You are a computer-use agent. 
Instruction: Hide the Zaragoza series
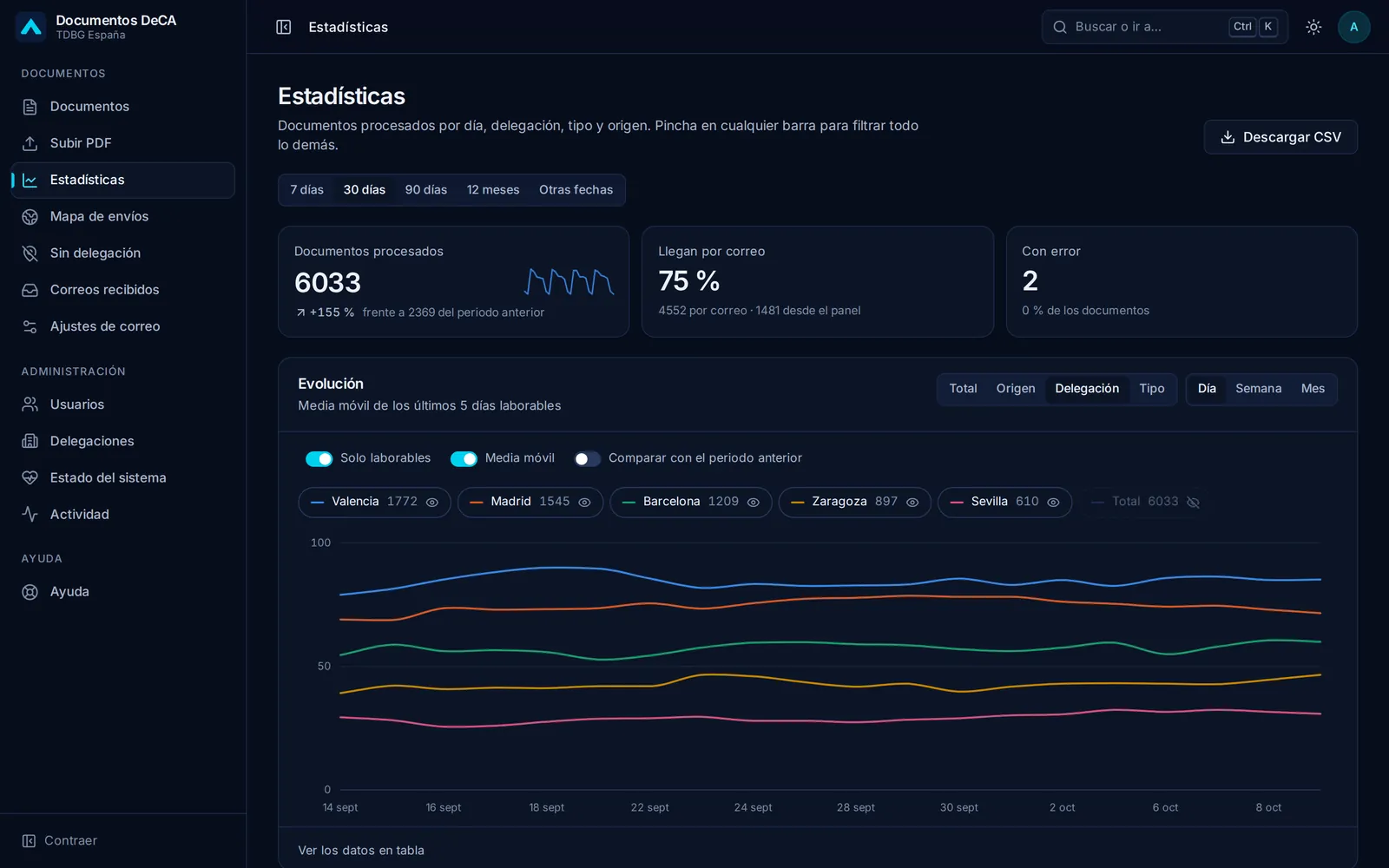point(855,502)
